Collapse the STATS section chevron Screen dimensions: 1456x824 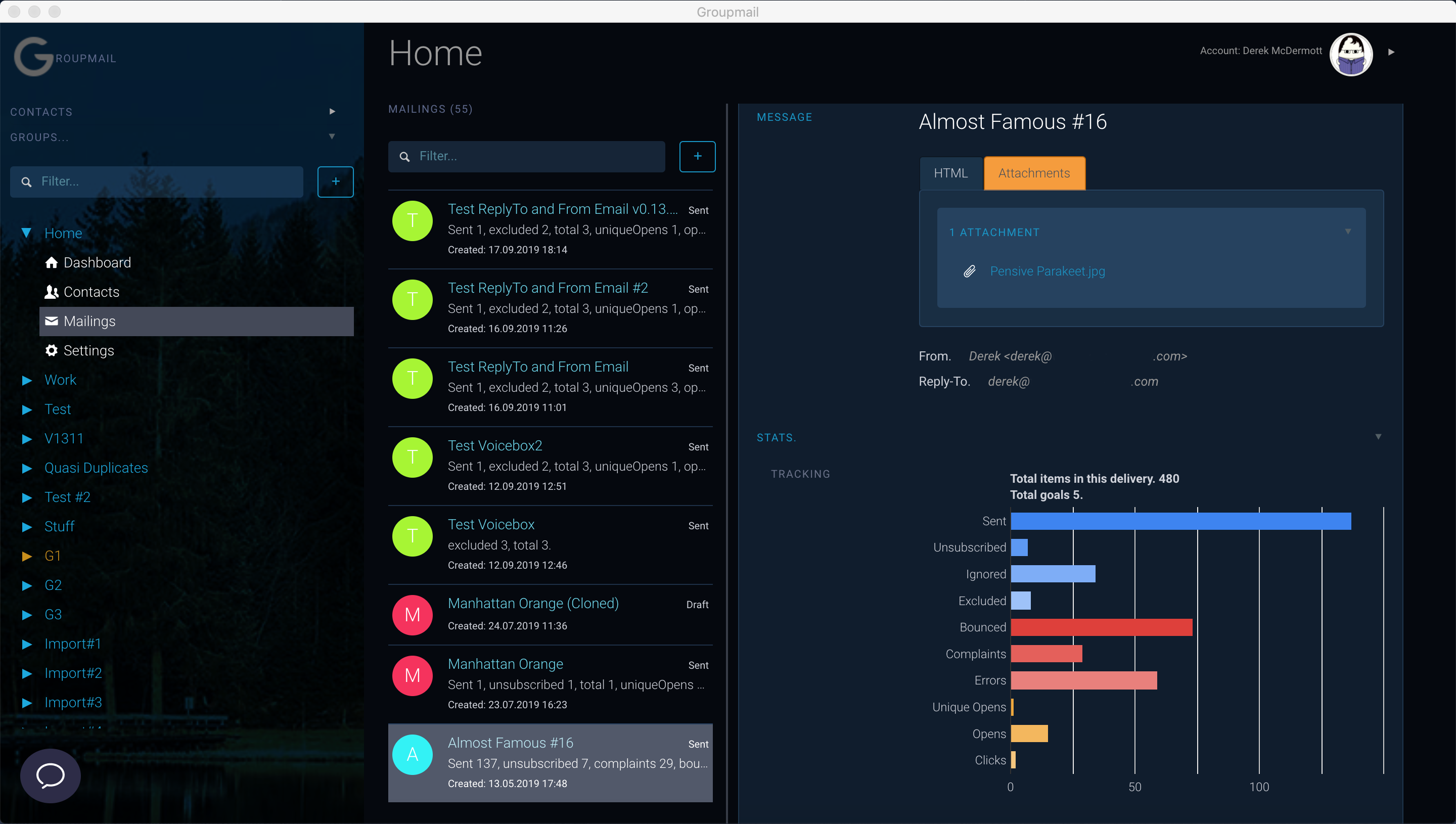click(1379, 436)
